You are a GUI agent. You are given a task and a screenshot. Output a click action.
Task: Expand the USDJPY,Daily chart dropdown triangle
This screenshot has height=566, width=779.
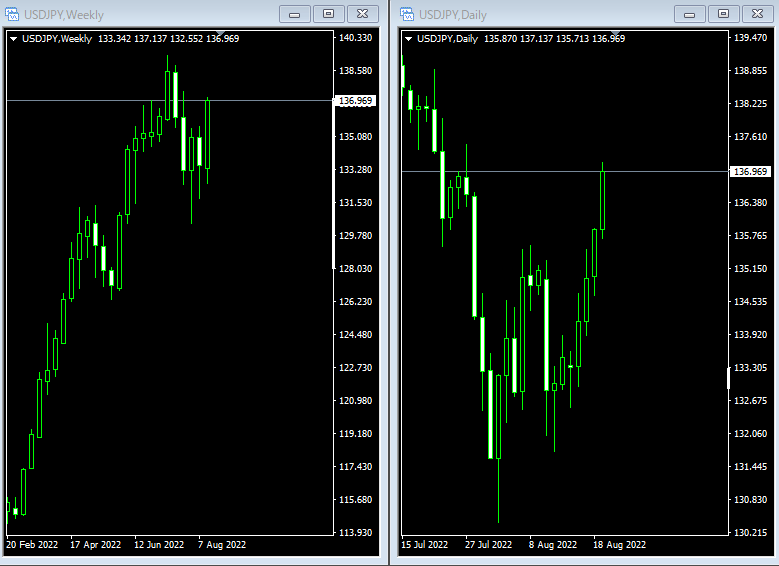pyautogui.click(x=408, y=39)
